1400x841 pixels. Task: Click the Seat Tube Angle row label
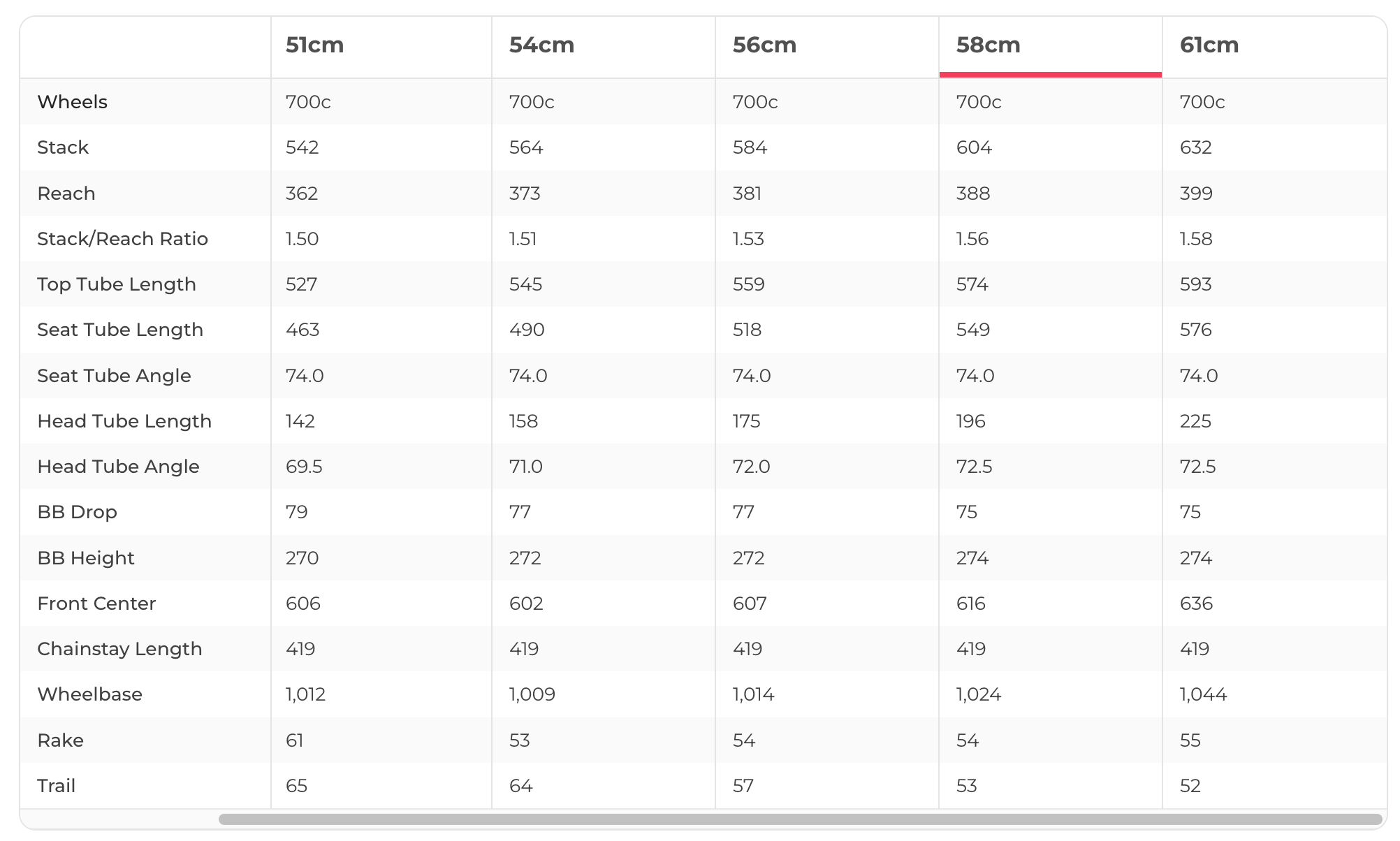(114, 376)
